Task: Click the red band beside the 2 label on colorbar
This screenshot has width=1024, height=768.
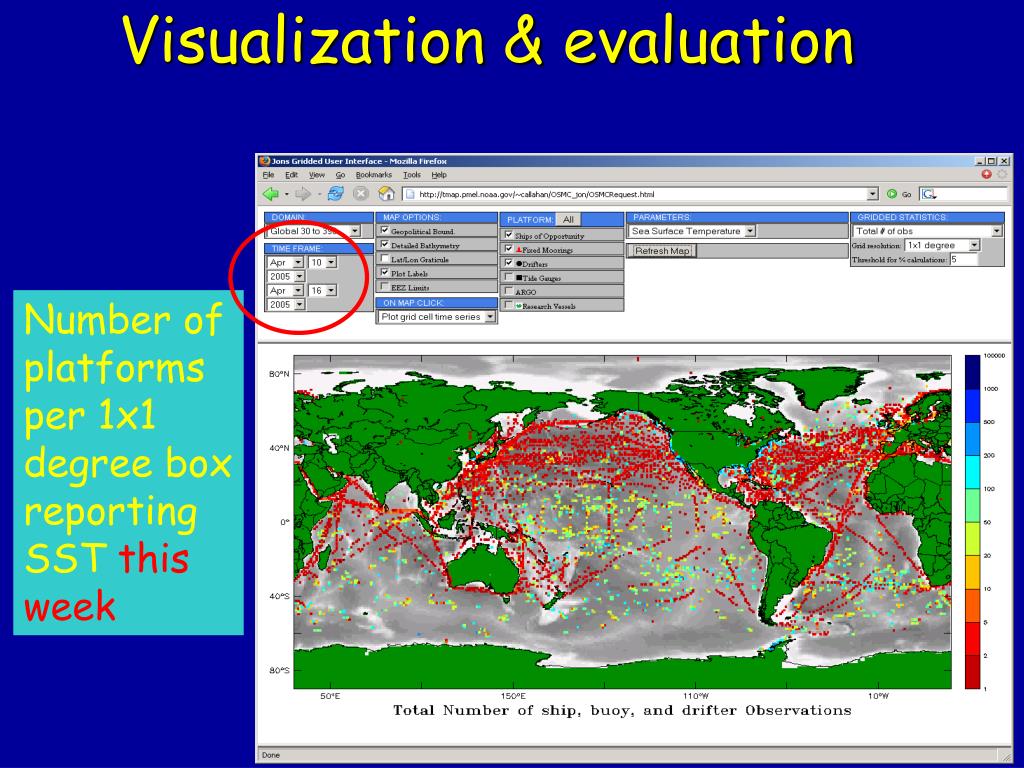Action: click(972, 638)
